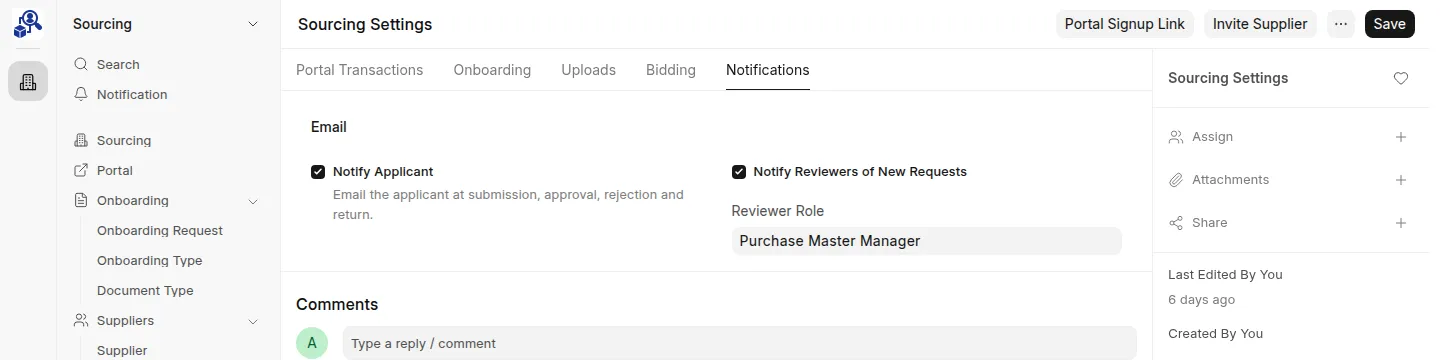Open Onboarding Type in sidebar
1440x360 pixels.
pyautogui.click(x=150, y=260)
